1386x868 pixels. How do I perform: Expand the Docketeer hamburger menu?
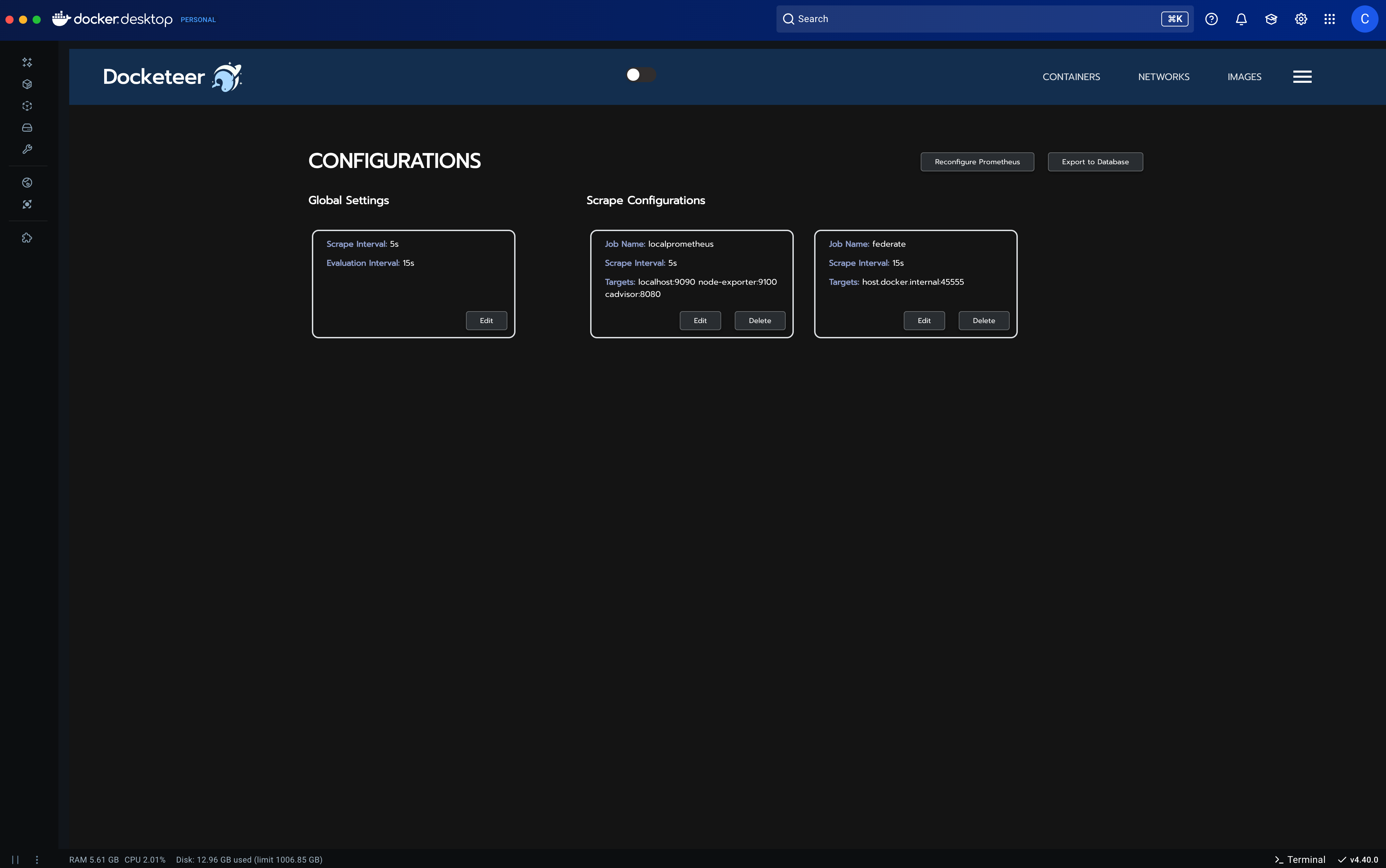(x=1301, y=76)
